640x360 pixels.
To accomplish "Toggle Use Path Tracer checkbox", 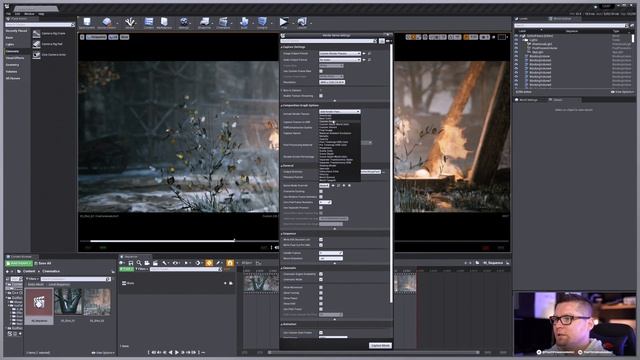I will click(x=321, y=309).
